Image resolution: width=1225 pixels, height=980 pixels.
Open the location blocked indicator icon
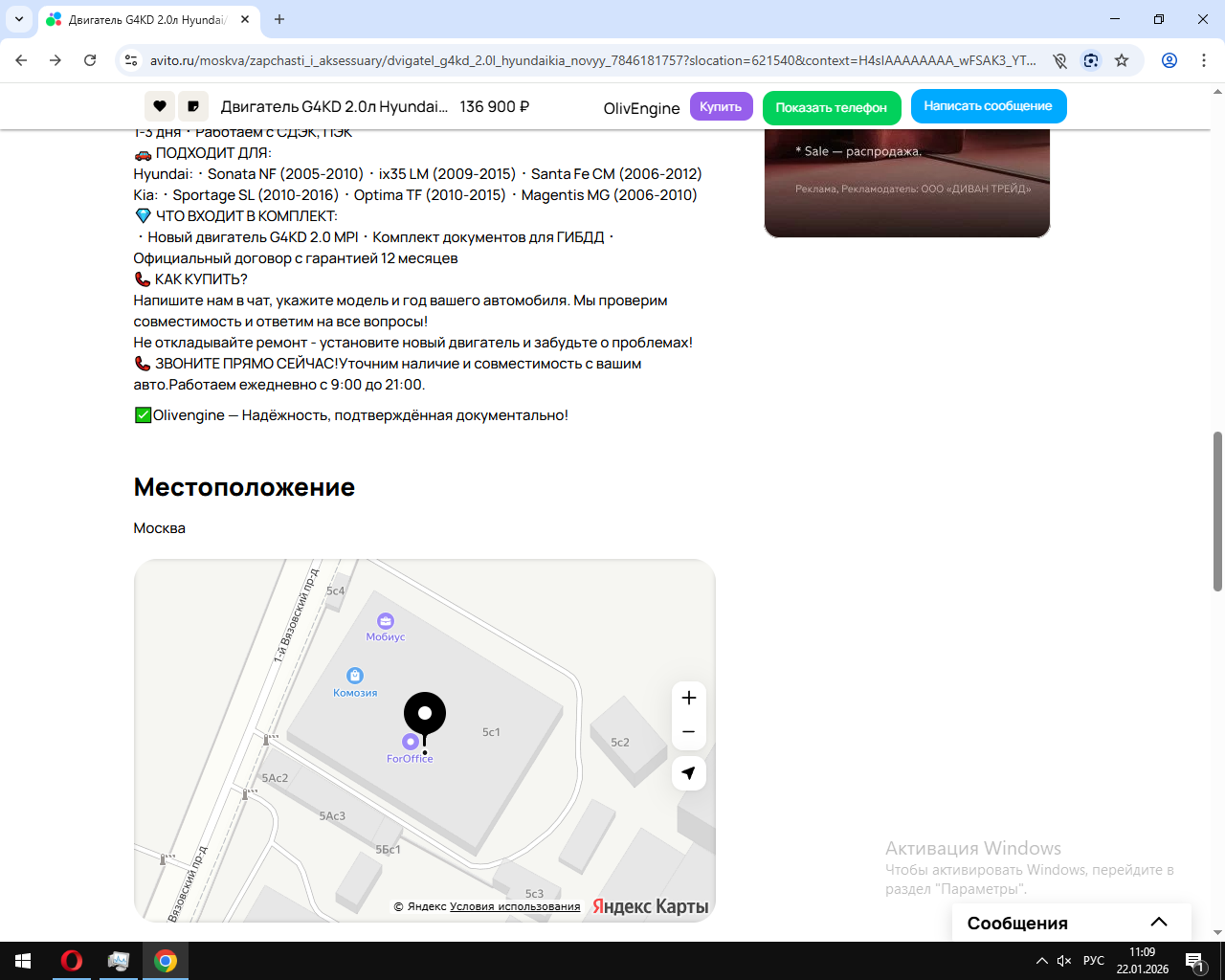(1059, 60)
